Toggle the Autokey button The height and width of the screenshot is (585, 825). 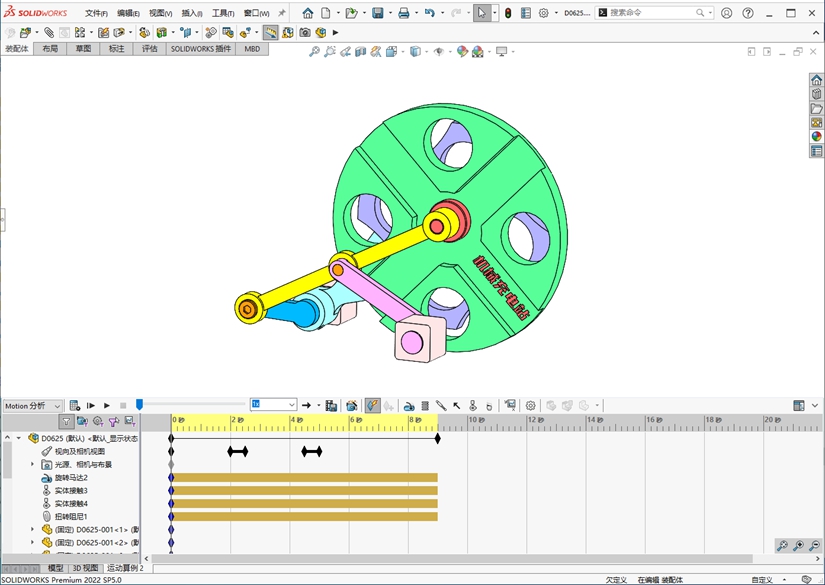tap(371, 406)
